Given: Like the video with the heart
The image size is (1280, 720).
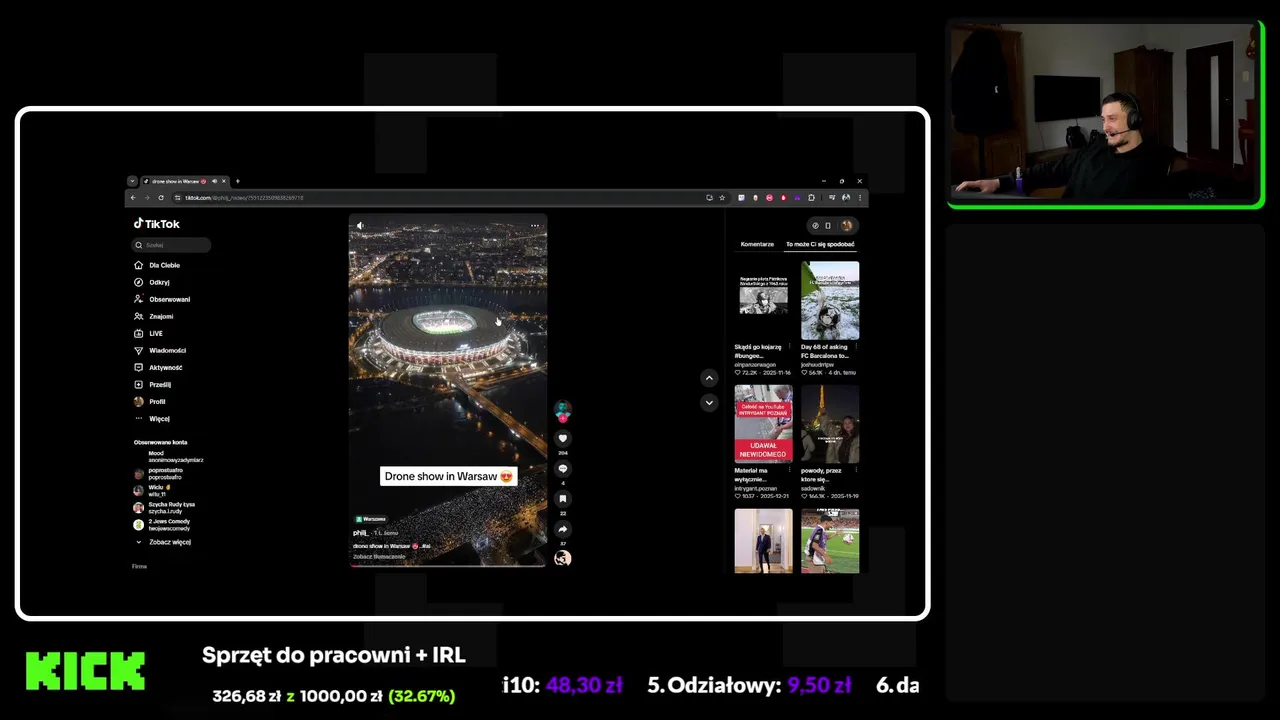Looking at the screenshot, I should point(563,438).
